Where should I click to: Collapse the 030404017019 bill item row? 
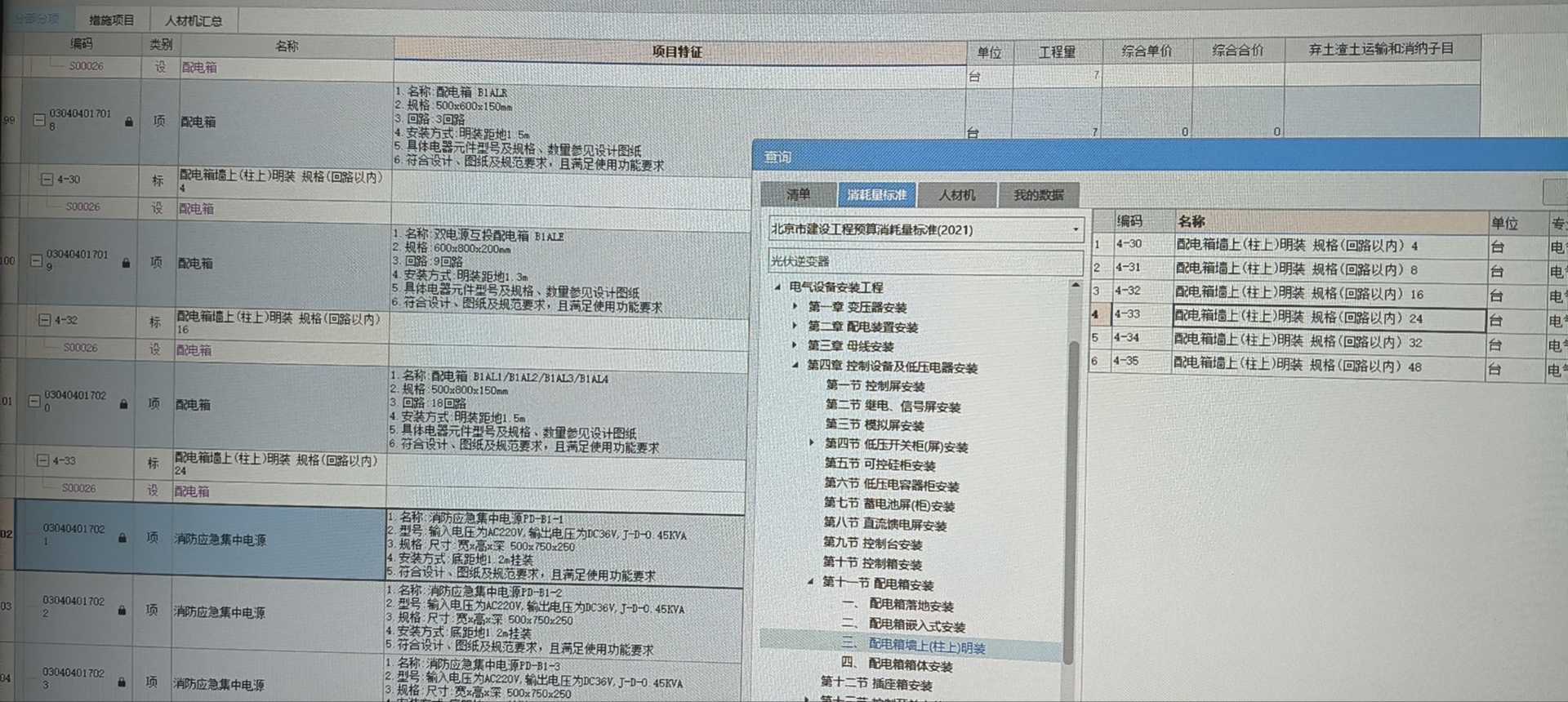pyautogui.click(x=36, y=261)
